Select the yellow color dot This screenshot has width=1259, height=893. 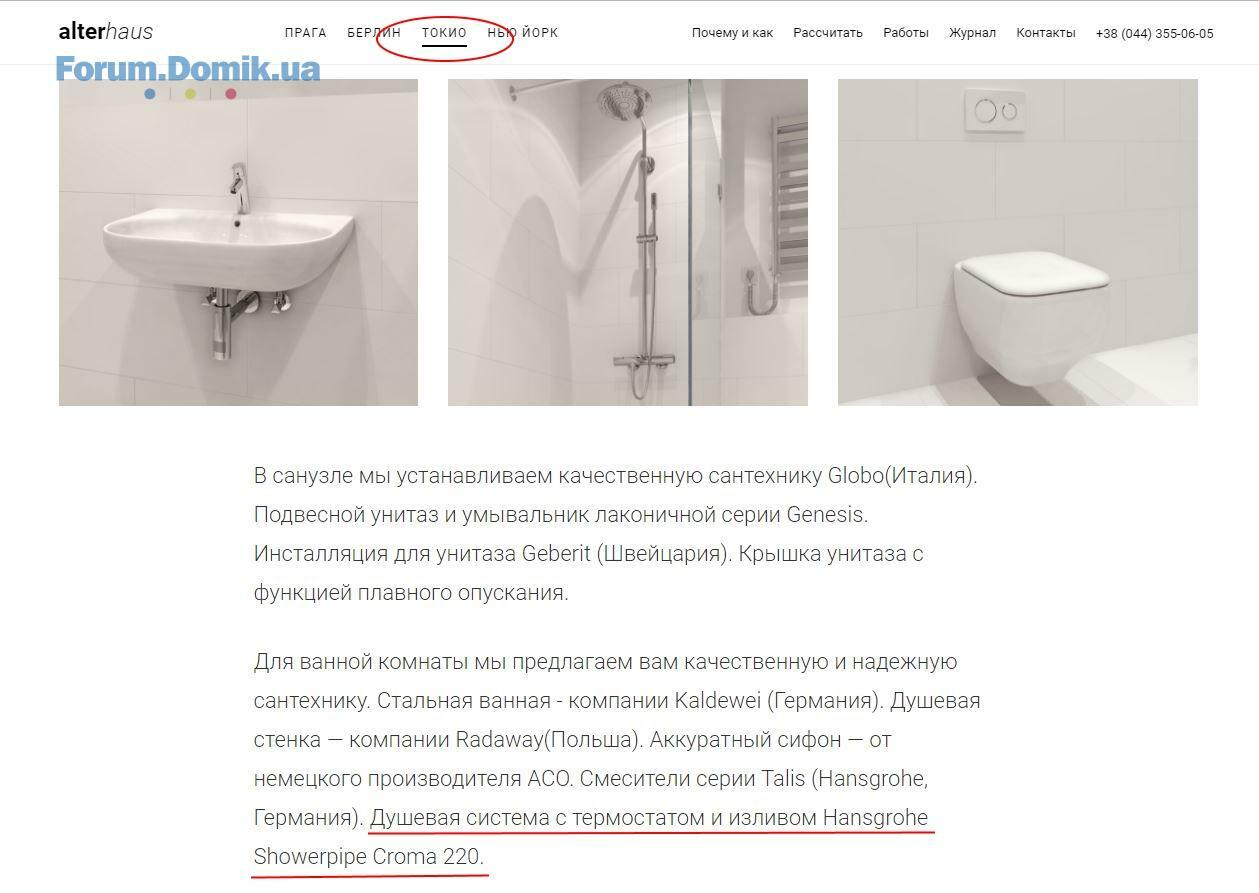191,94
